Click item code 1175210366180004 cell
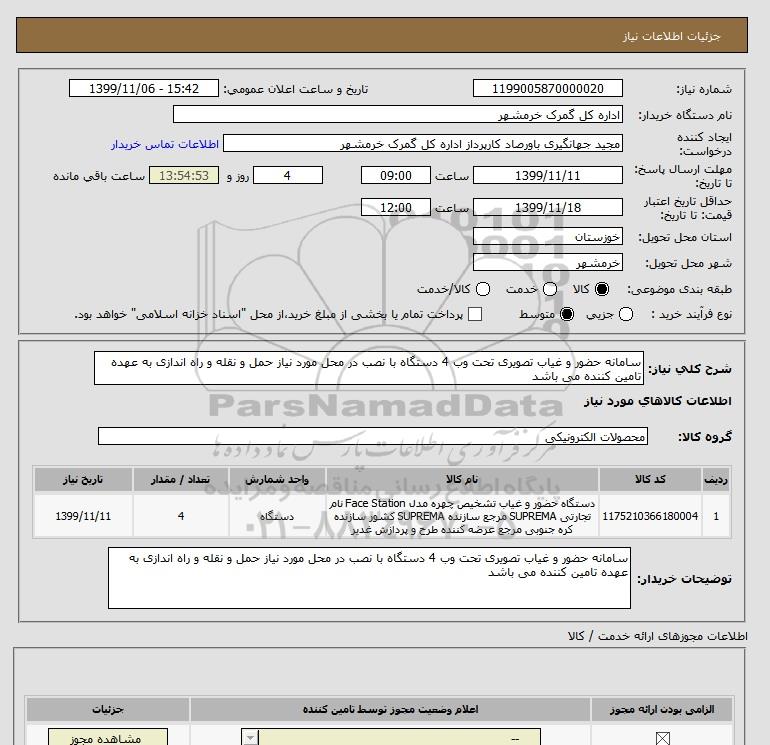Screen dimensions: 770x745 coord(650,516)
